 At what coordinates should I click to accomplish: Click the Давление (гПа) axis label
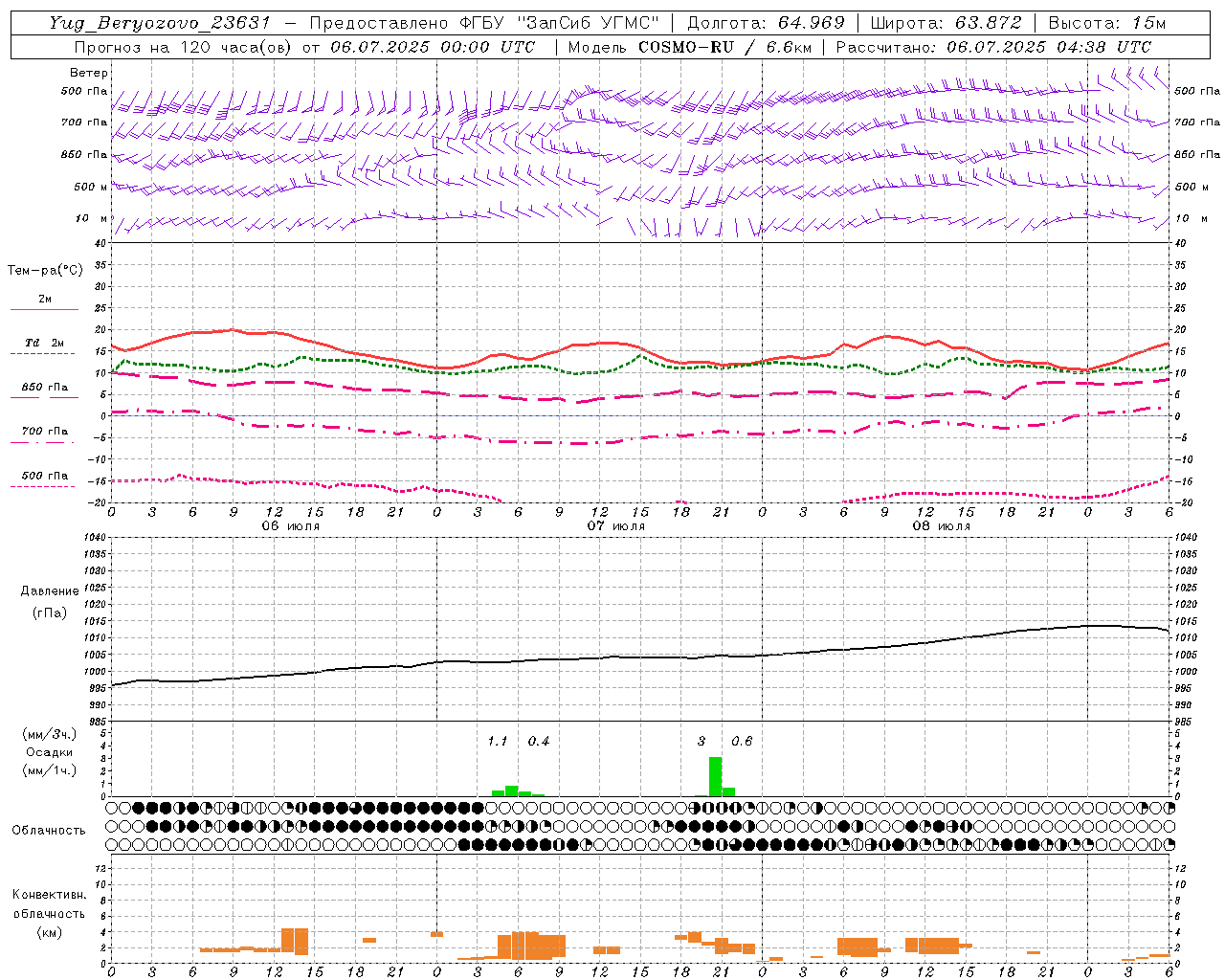50,602
